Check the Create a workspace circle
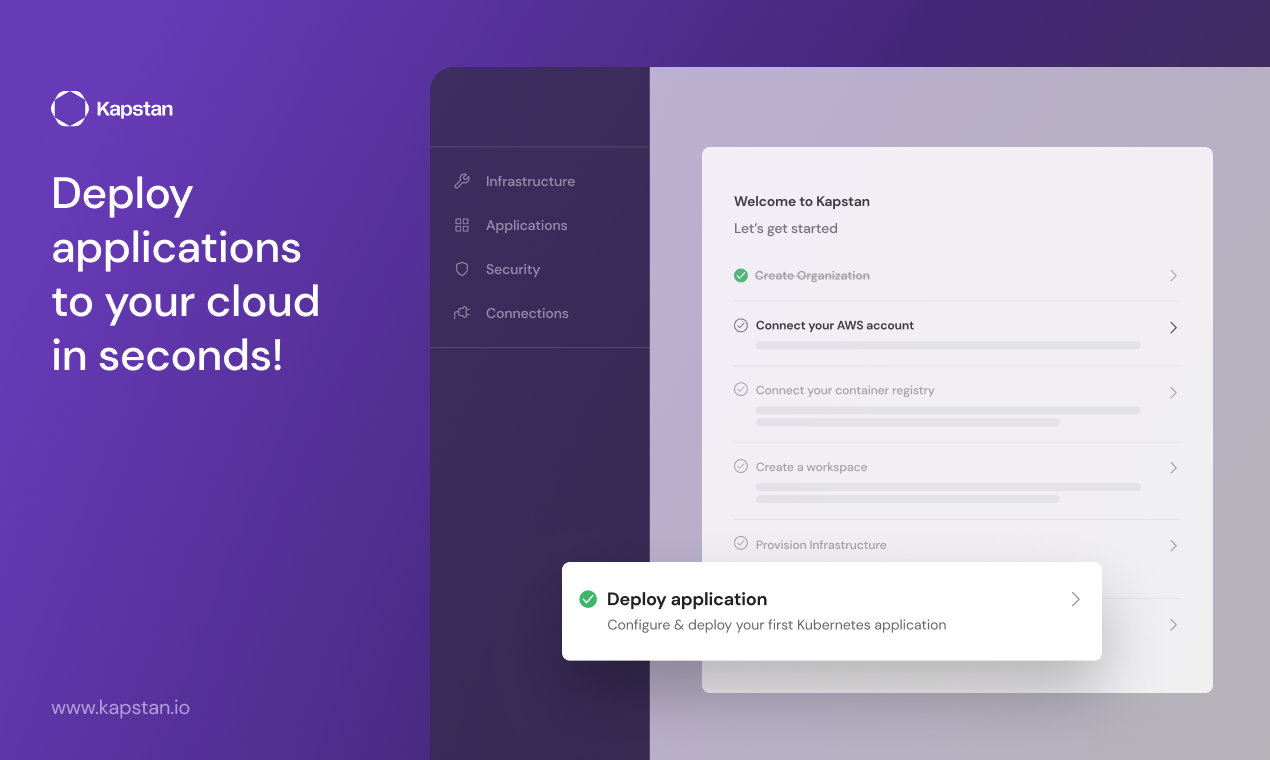The width and height of the screenshot is (1270, 760). pyautogui.click(x=741, y=466)
